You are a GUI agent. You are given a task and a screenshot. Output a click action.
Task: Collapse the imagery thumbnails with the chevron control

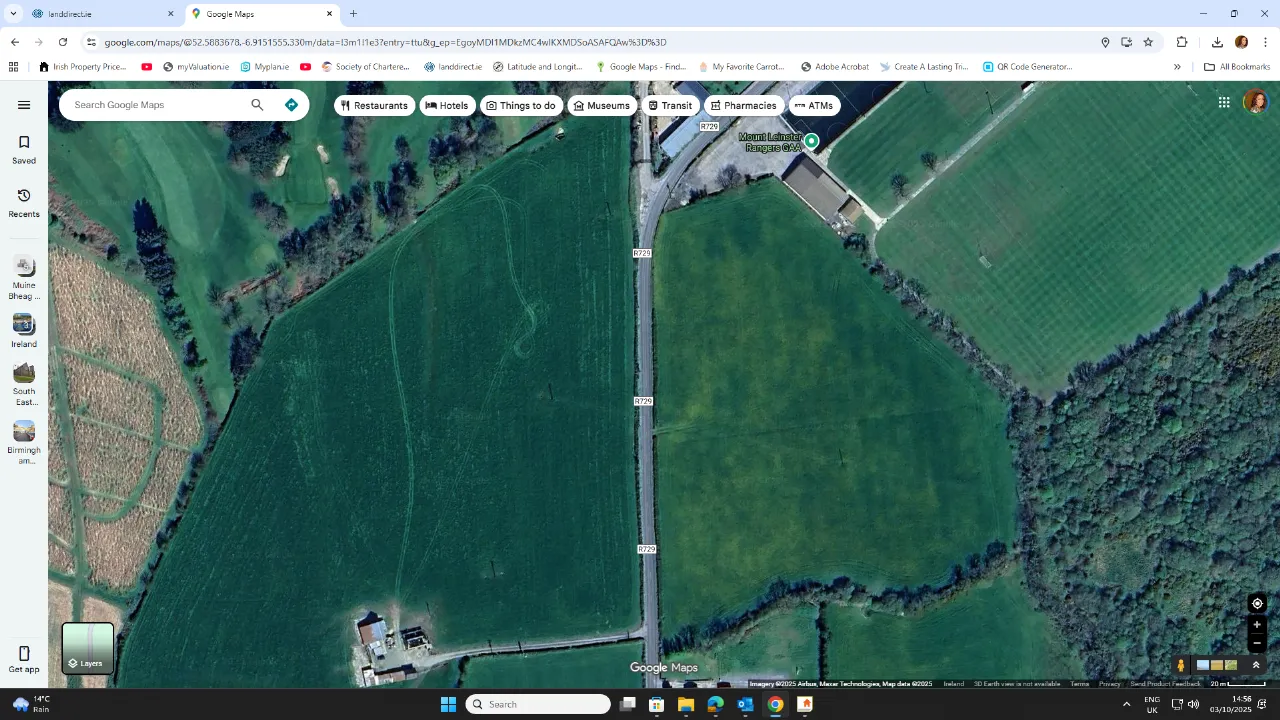[1256, 664]
